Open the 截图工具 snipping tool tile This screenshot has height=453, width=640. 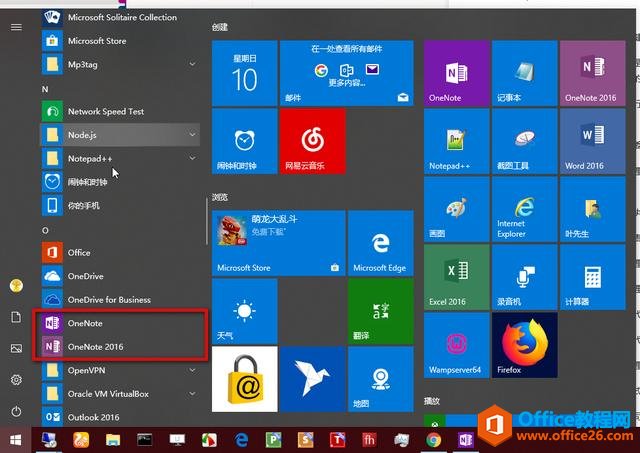tap(524, 141)
